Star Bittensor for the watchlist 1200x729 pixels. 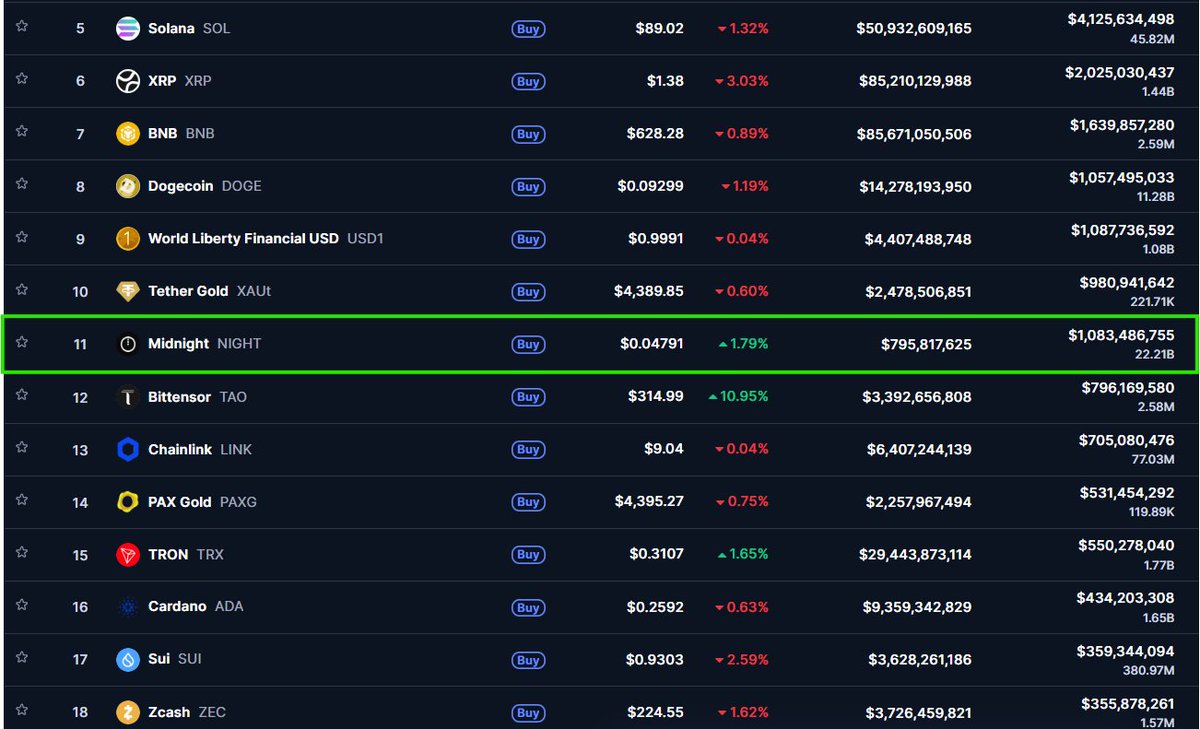[x=22, y=395]
